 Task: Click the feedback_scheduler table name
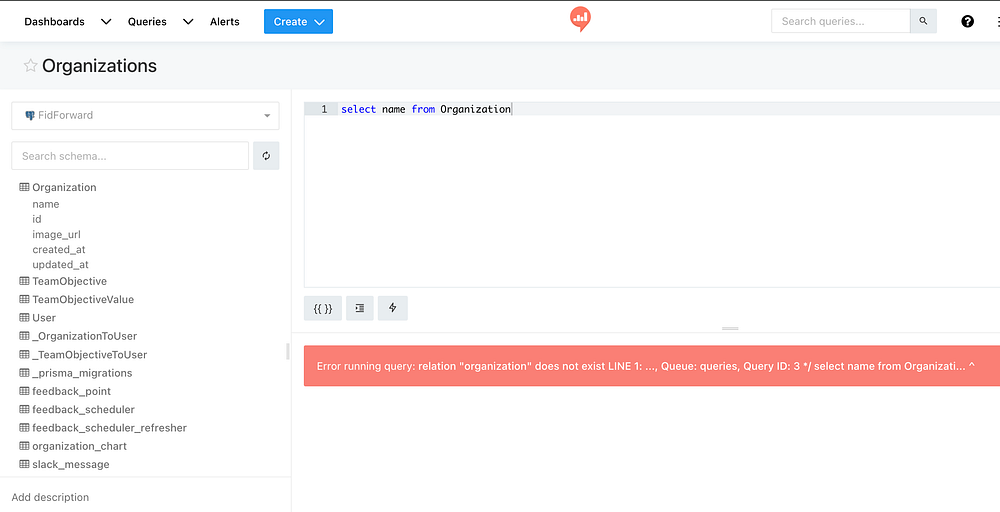tap(84, 409)
